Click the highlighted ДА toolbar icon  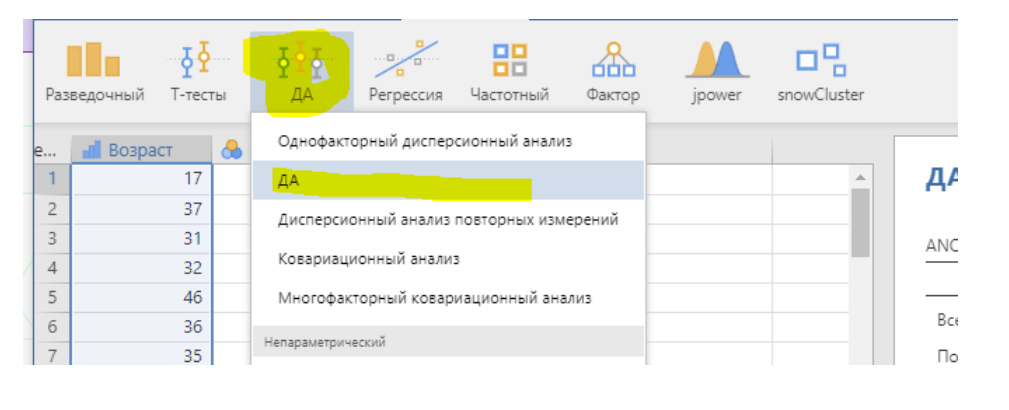pos(301,72)
